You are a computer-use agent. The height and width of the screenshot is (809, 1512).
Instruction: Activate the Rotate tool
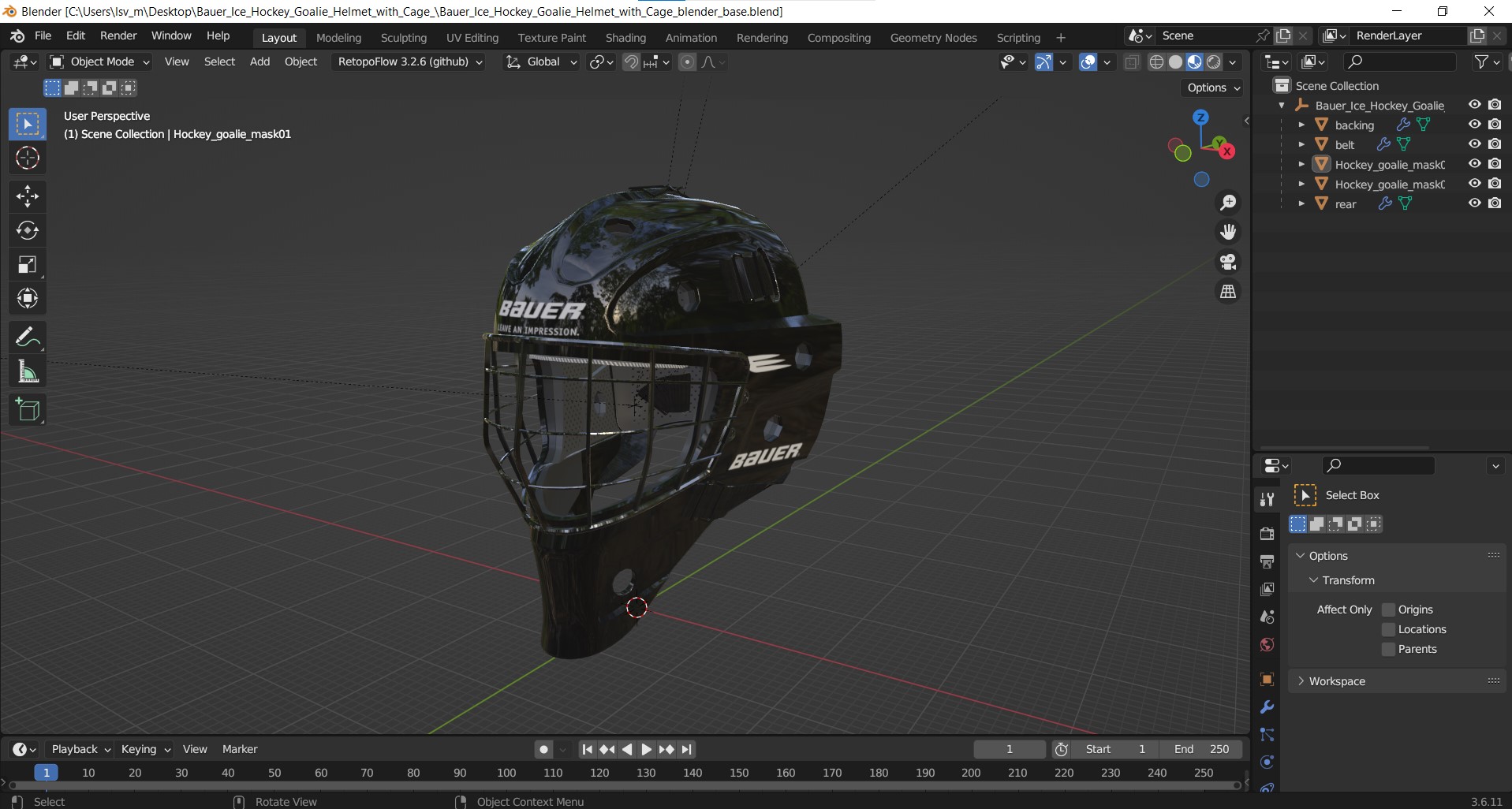tap(28, 230)
